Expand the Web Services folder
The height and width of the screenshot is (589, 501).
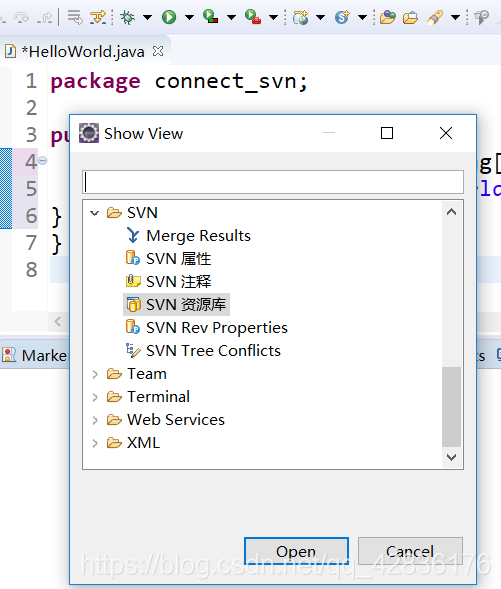coord(95,420)
